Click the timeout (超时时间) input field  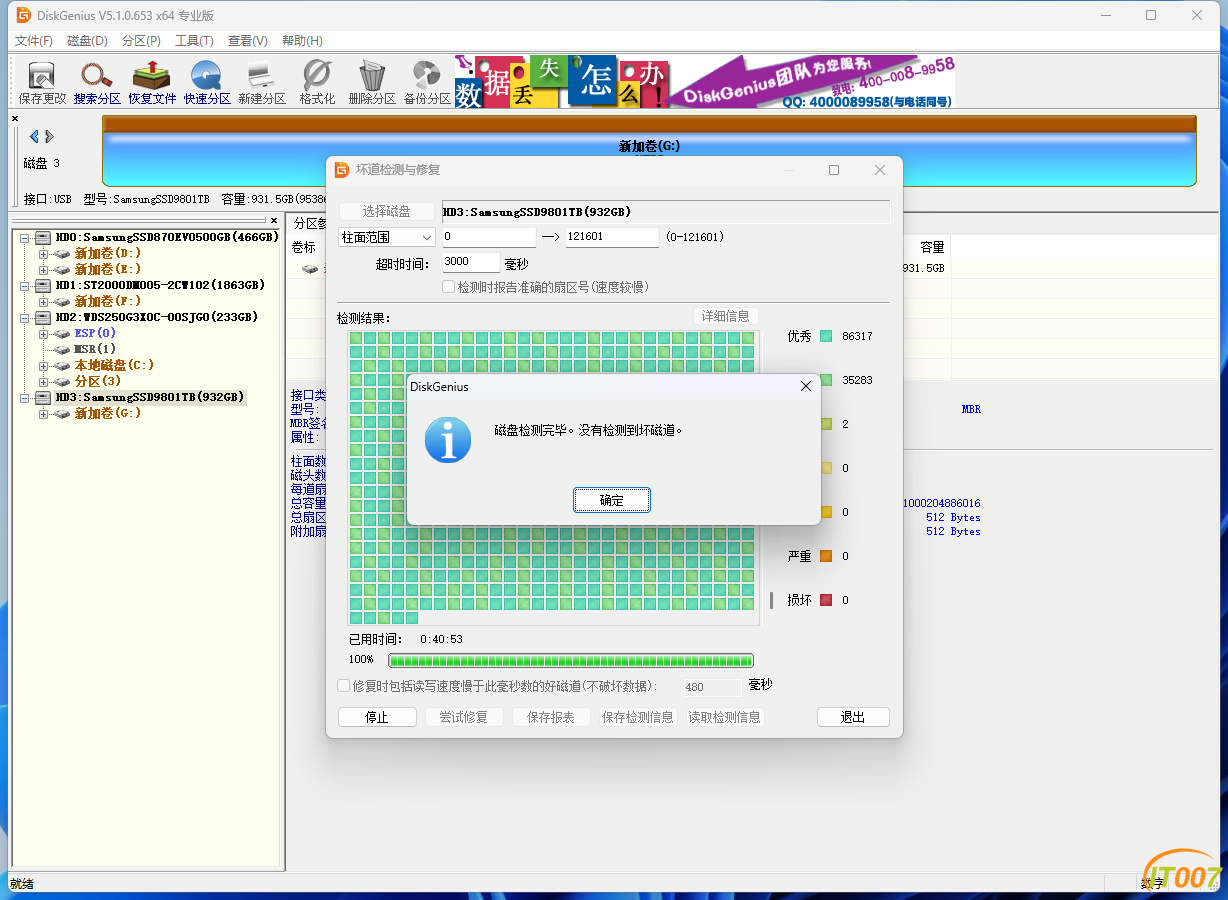pos(471,262)
